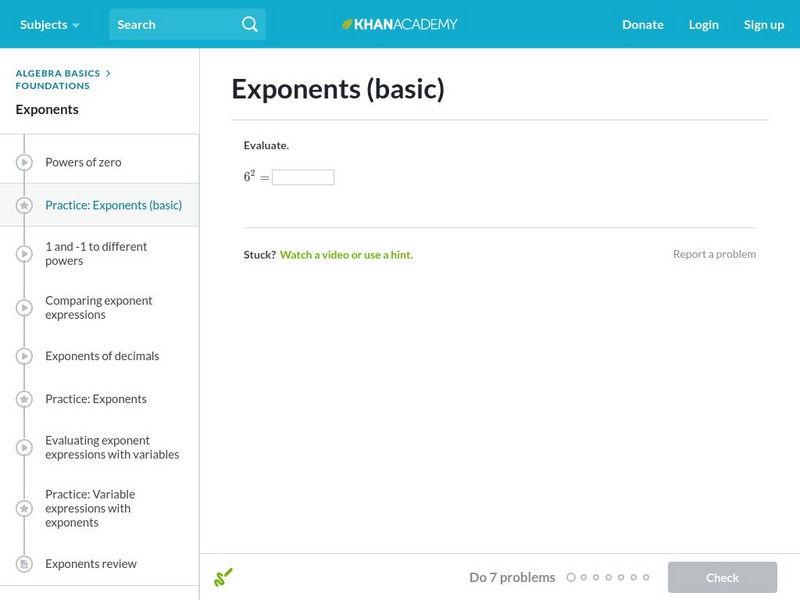
Task: Open 1 and -1 to different powers lesson
Action: [96, 254]
